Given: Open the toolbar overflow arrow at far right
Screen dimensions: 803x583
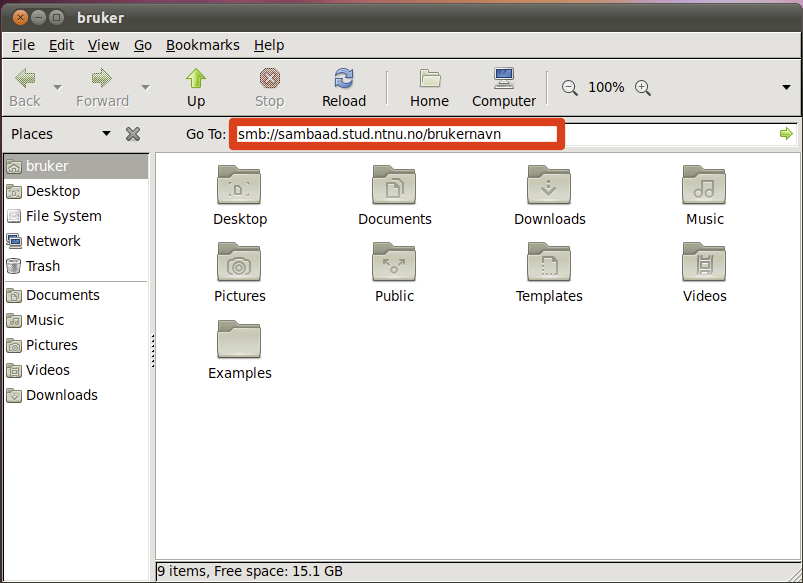Looking at the screenshot, I should pyautogui.click(x=787, y=88).
